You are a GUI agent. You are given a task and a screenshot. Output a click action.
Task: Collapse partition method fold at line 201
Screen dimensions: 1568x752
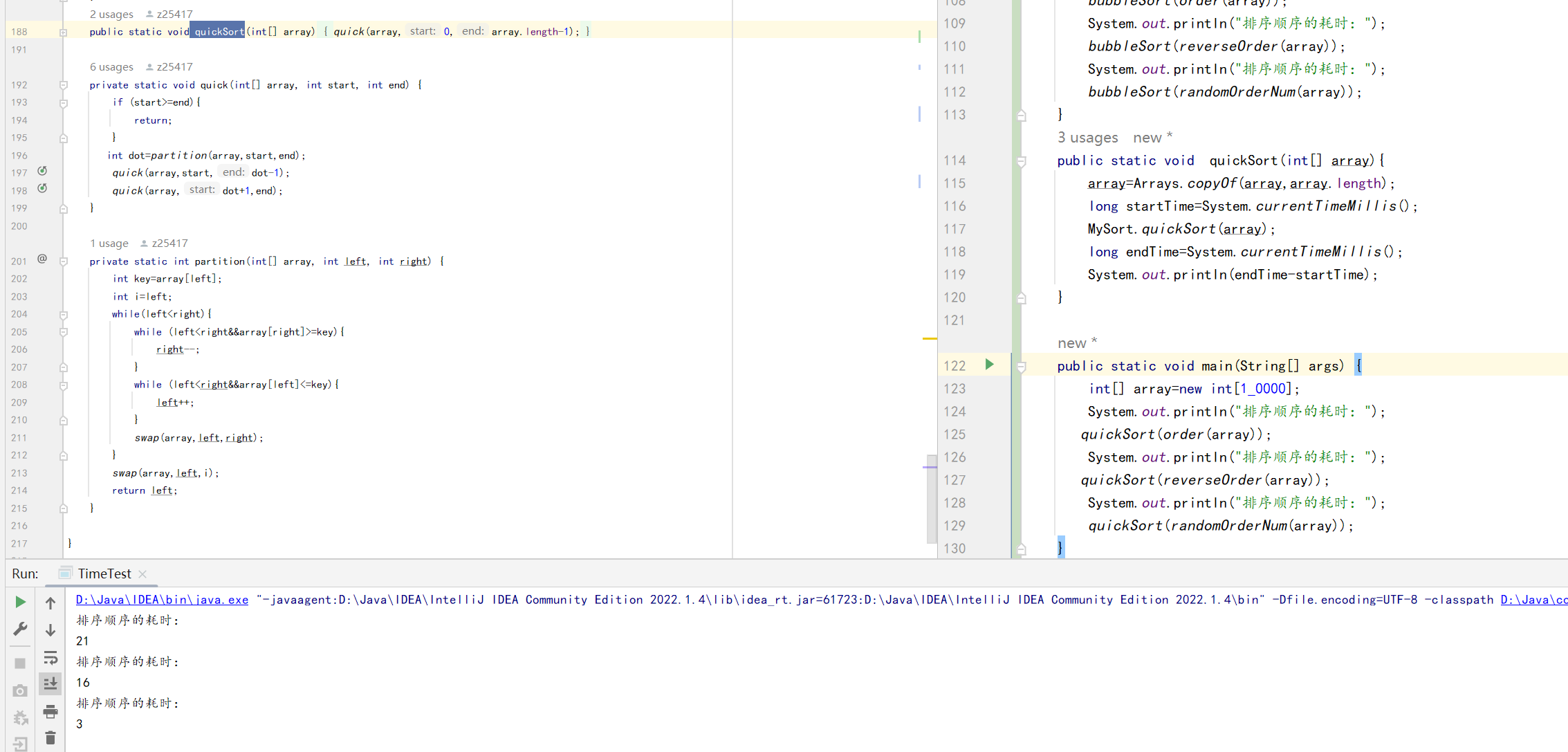[64, 262]
